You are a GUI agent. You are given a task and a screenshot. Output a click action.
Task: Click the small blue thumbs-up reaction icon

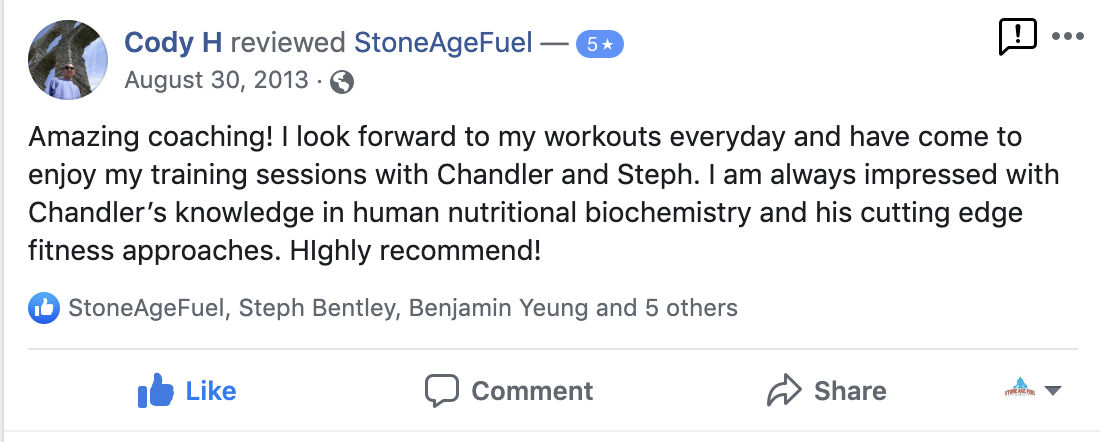click(45, 308)
